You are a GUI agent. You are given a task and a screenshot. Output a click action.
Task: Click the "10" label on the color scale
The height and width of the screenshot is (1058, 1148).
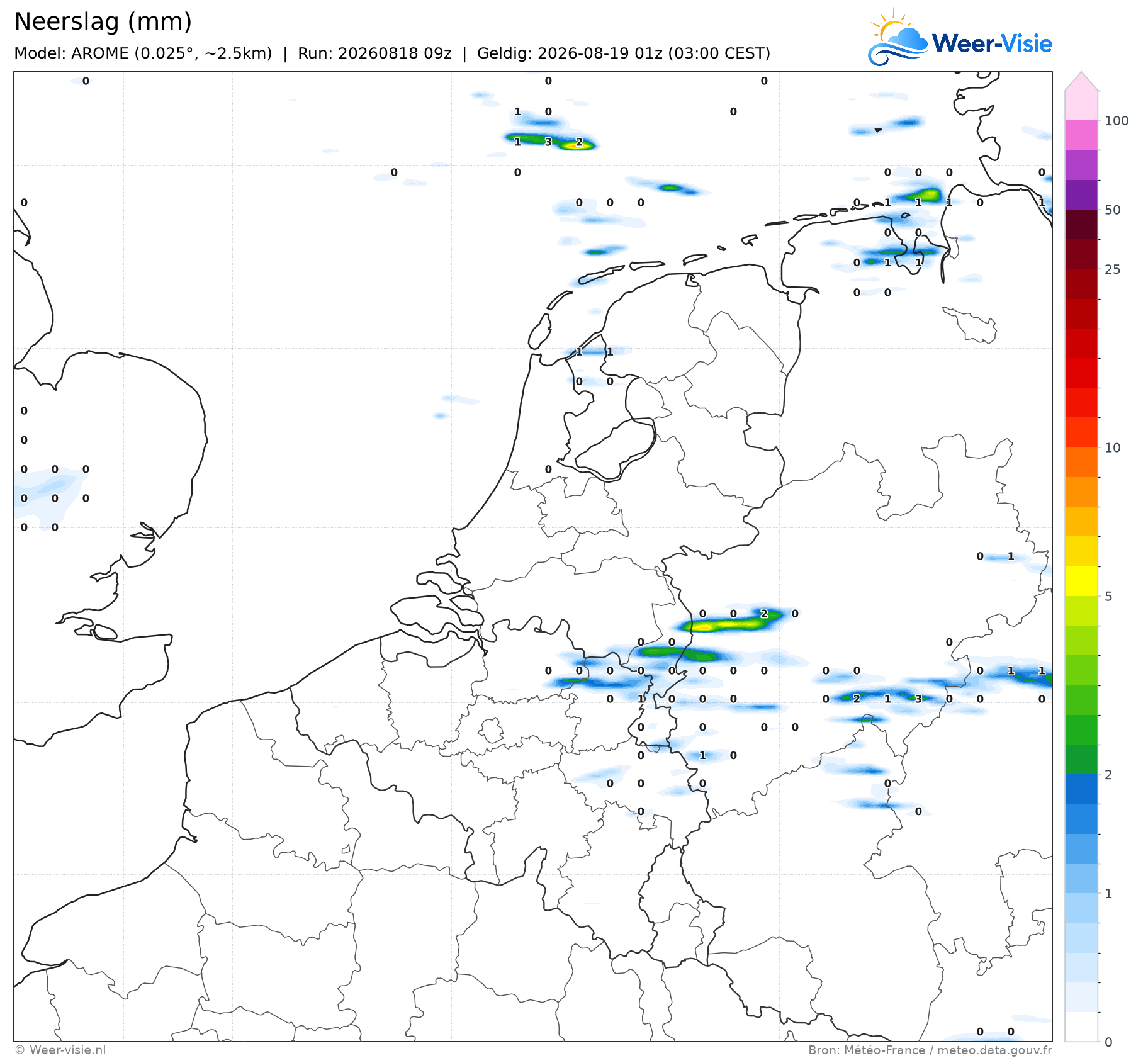(1113, 448)
